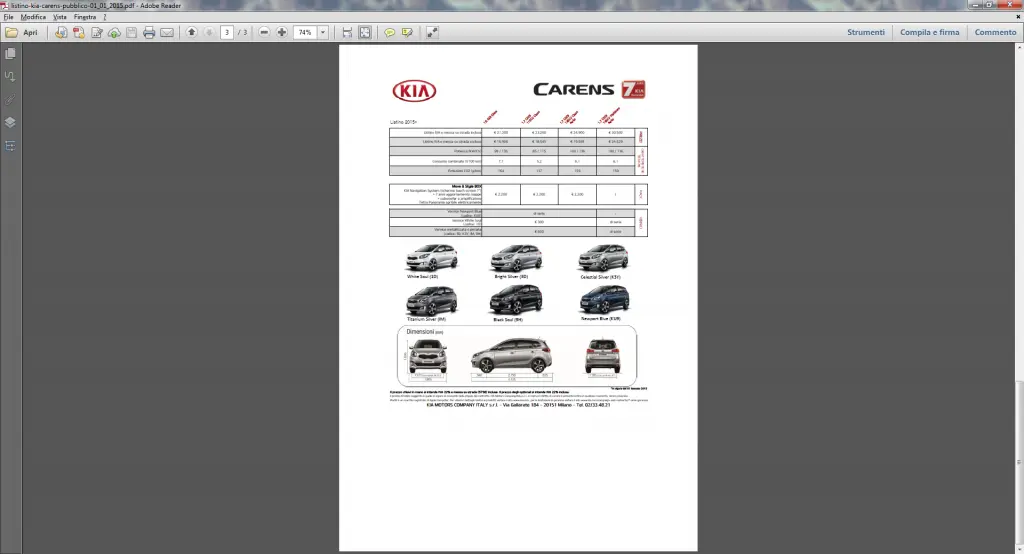Click the Black Soul car image

(516, 300)
